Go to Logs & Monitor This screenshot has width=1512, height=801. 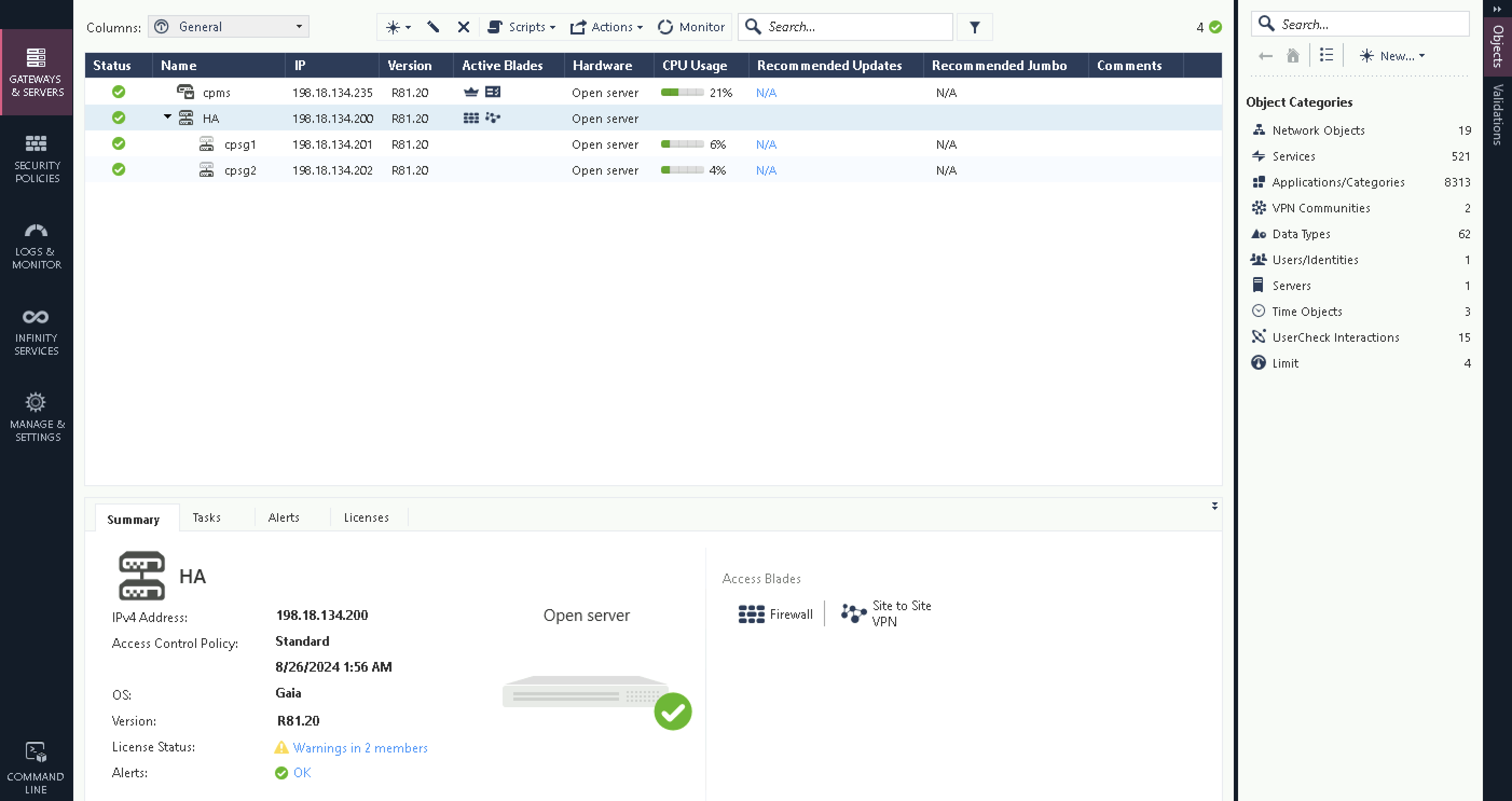click(x=36, y=245)
